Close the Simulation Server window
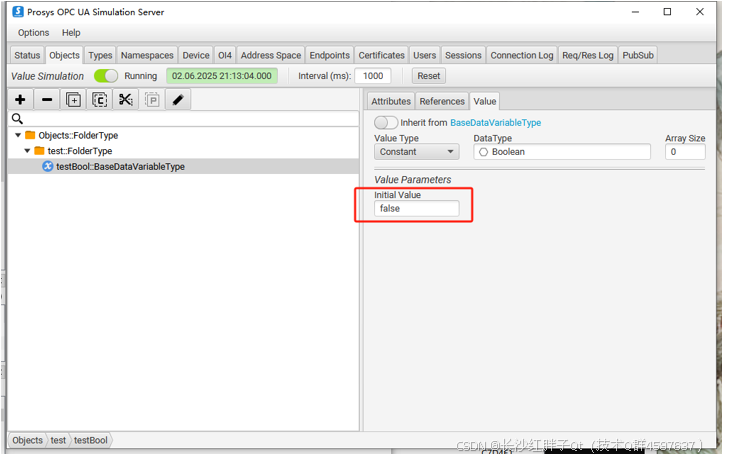Viewport: 729px width, 459px height. point(700,12)
